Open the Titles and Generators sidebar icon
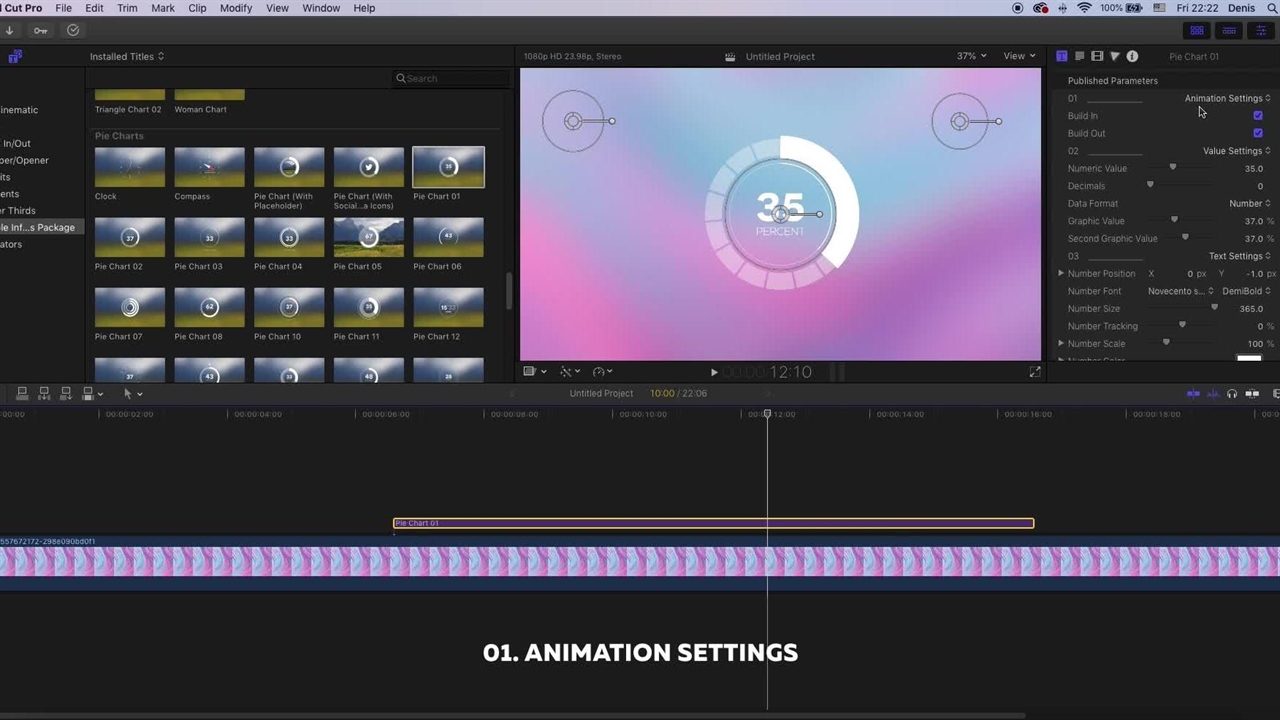1280x720 pixels. coord(14,57)
